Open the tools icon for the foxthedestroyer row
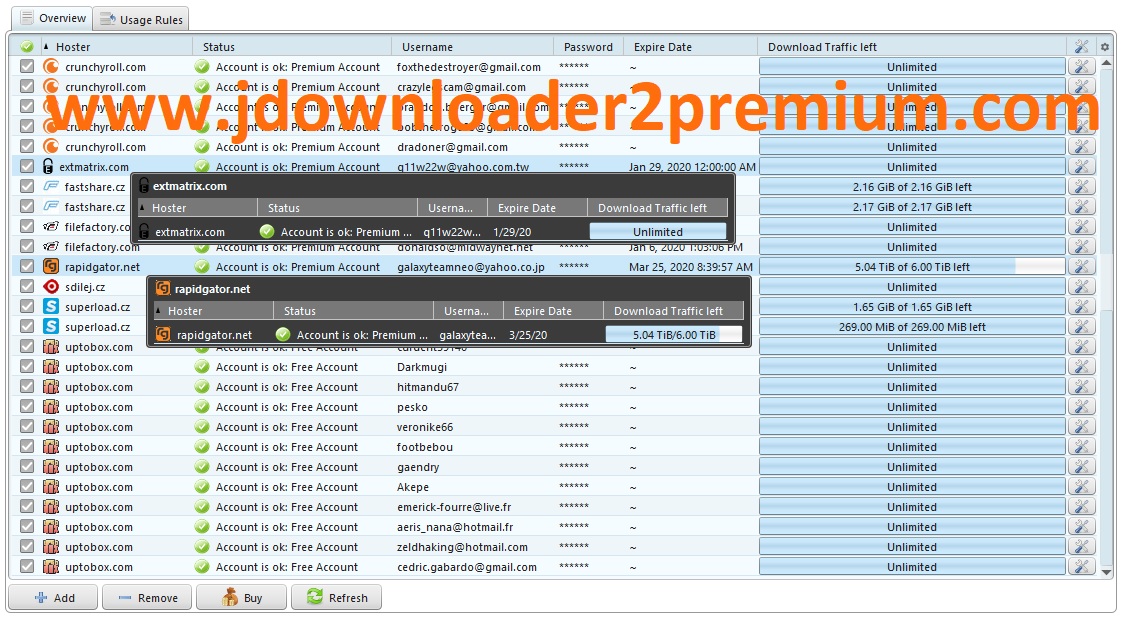This screenshot has width=1123, height=622. pos(1081,67)
